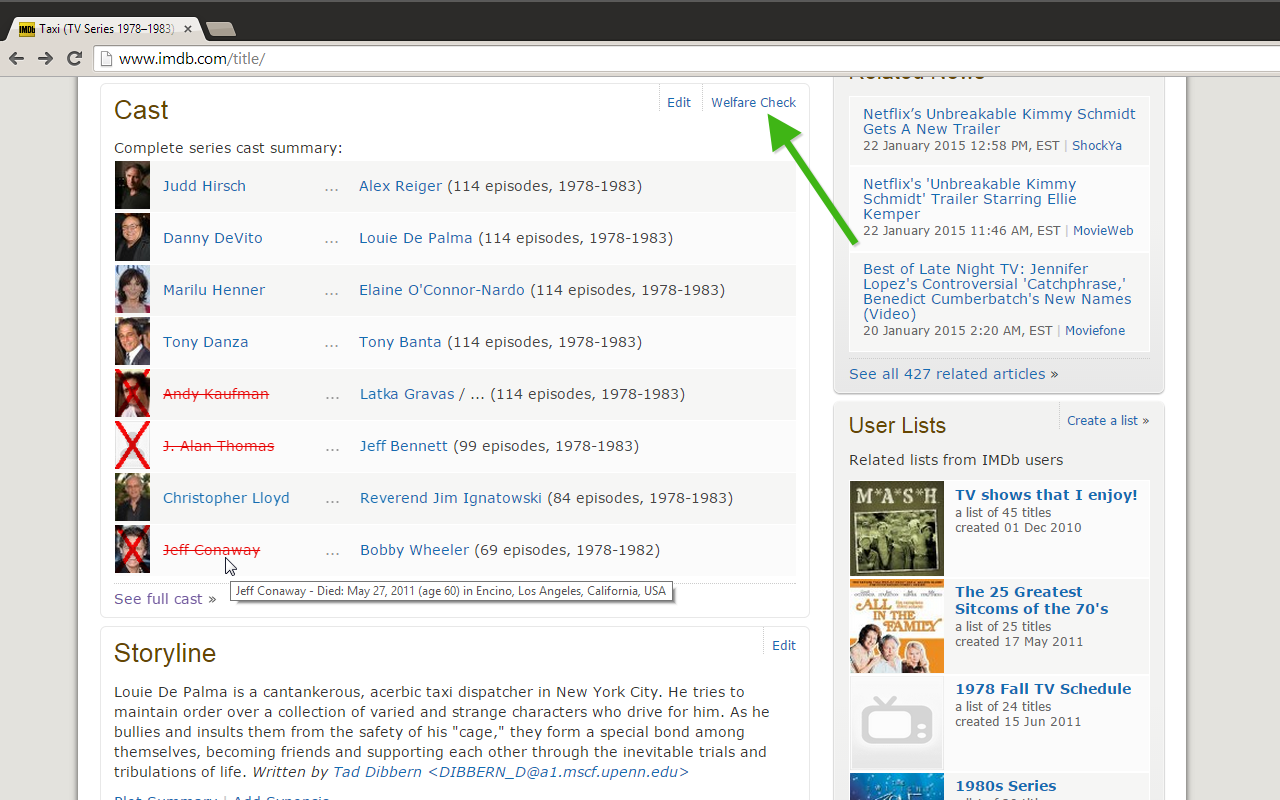Open M*A*S*H list thumbnail image

point(897,528)
